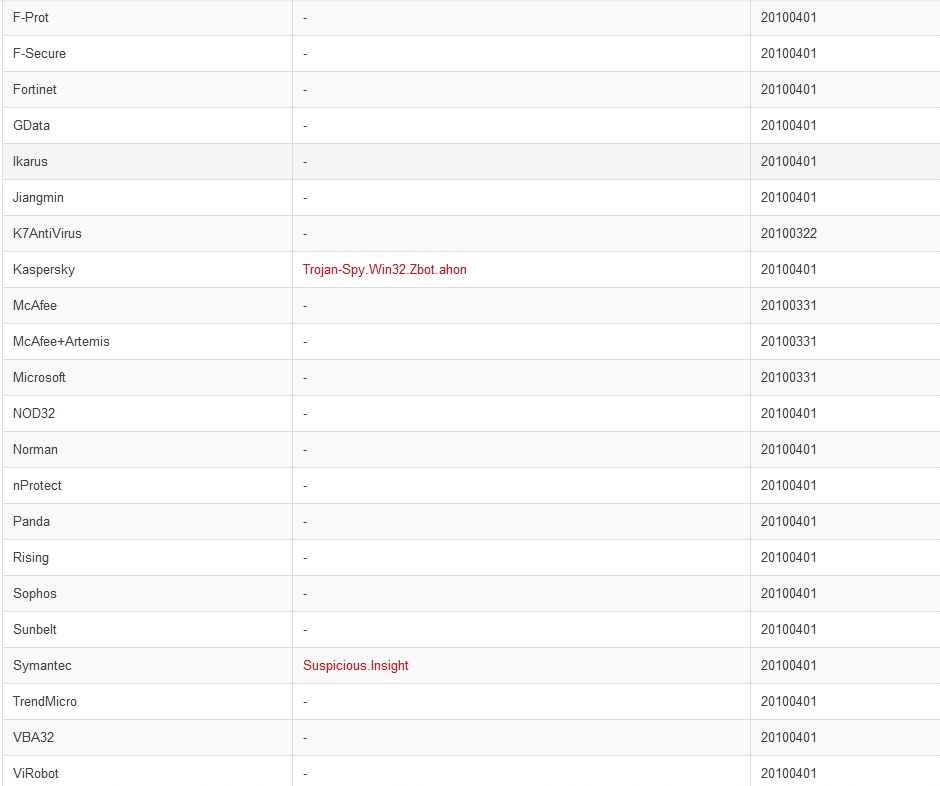Screen dimensions: 940x786
Task: Select the F-Secure row label
Action: coord(39,53)
